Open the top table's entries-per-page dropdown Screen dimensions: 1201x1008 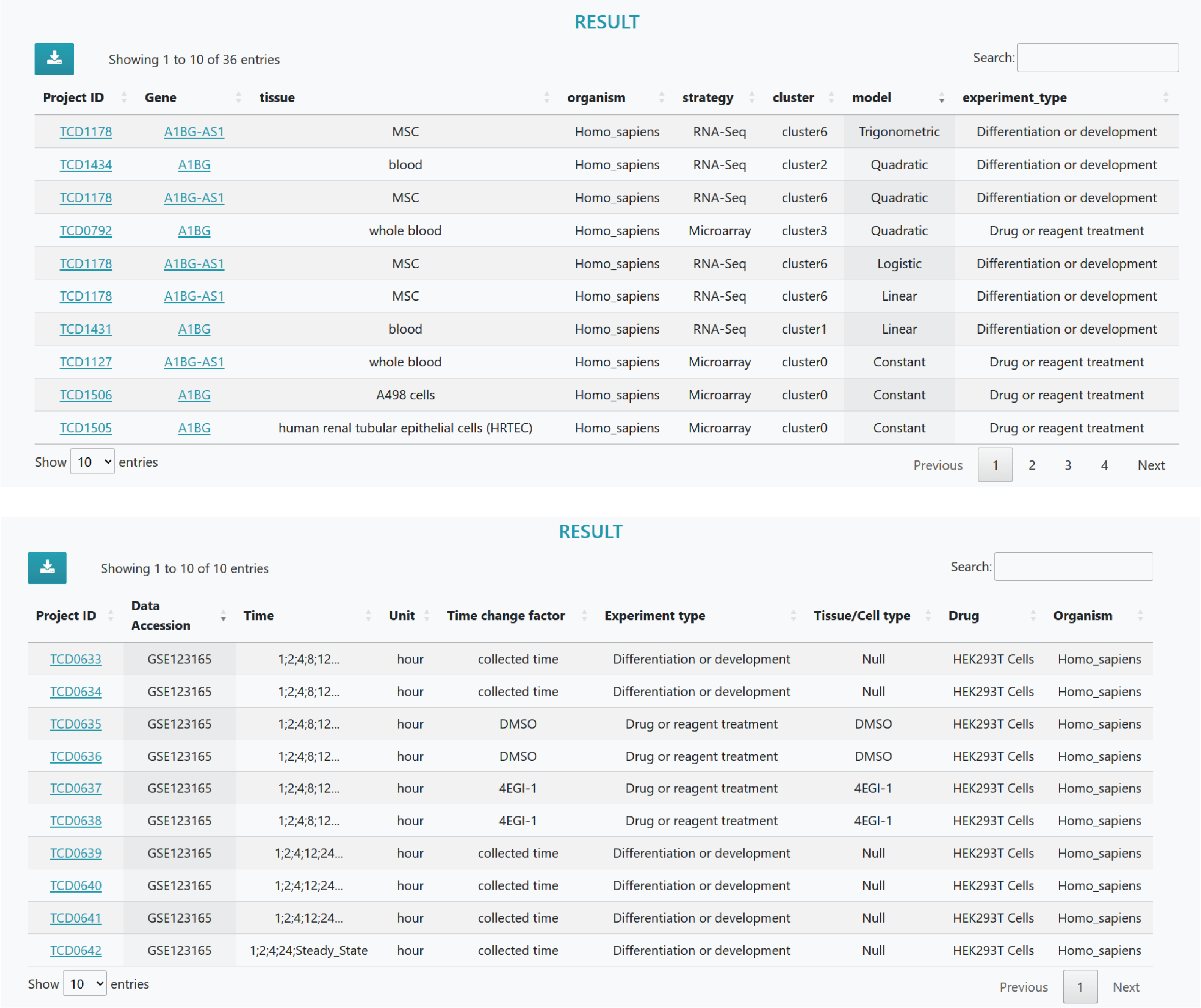point(93,462)
